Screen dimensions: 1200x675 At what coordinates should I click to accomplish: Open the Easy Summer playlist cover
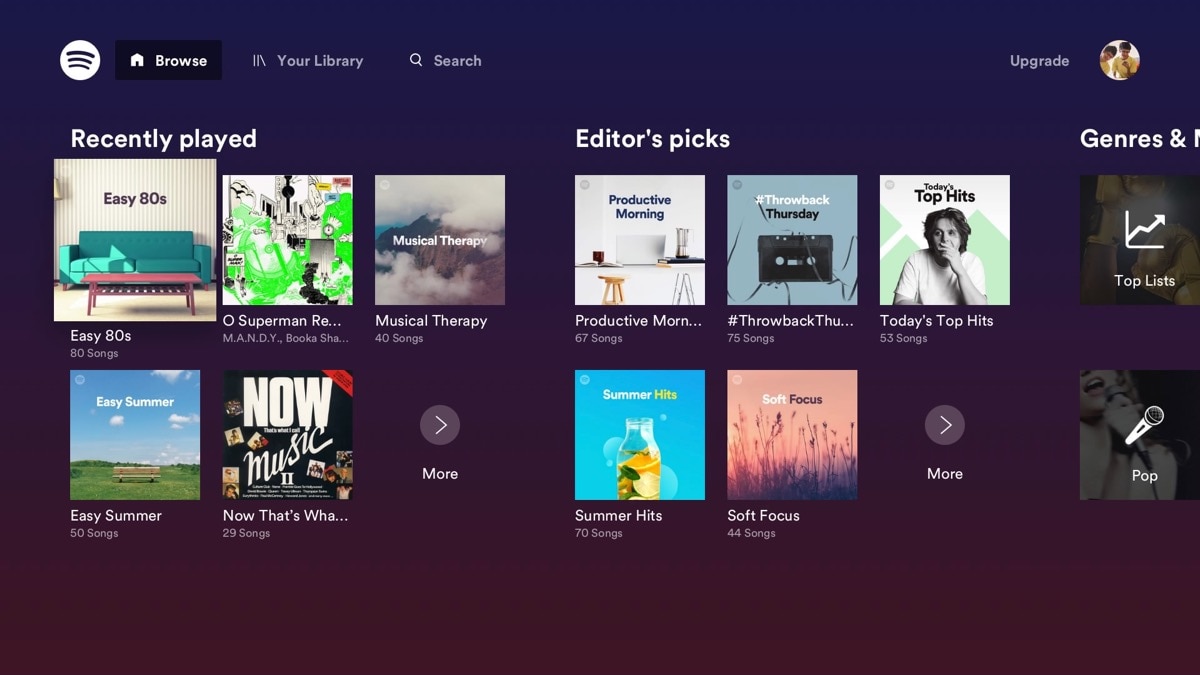pos(135,434)
